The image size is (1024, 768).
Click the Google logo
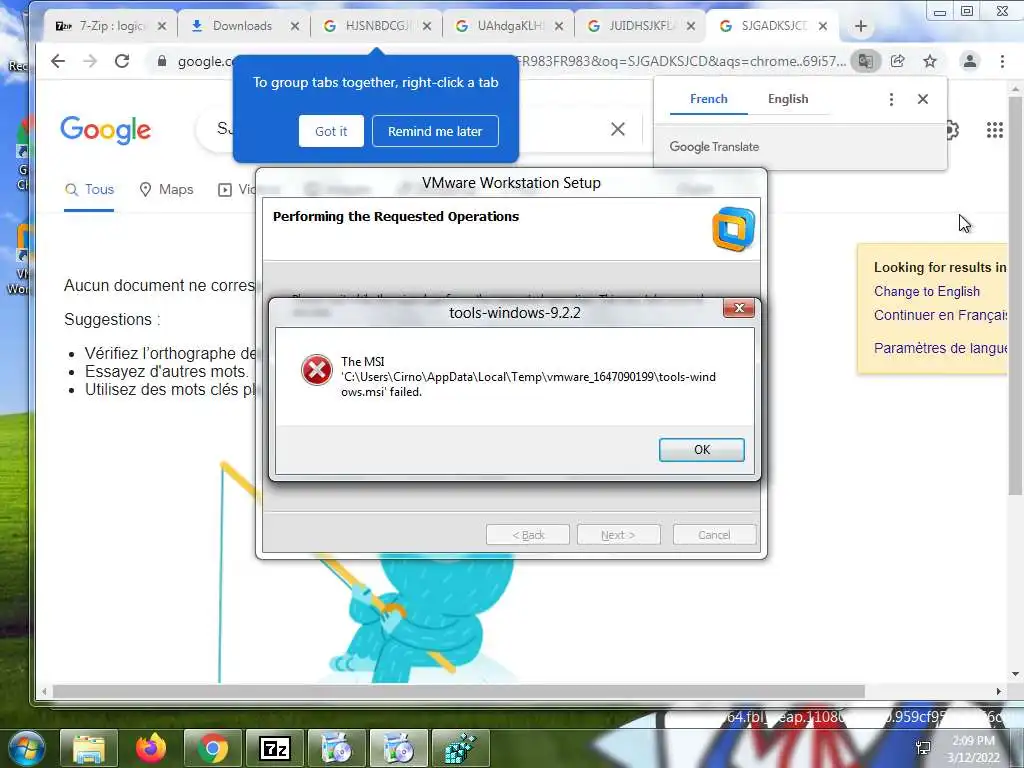click(x=106, y=130)
